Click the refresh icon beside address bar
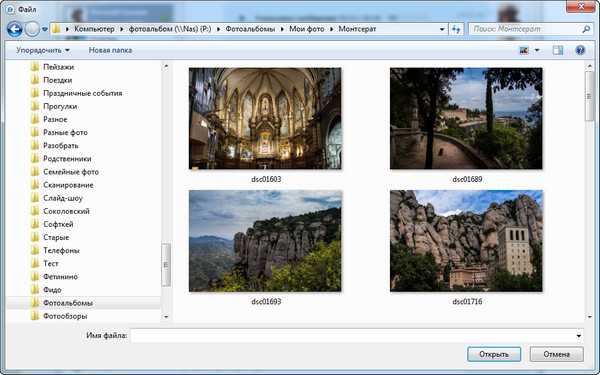The image size is (600, 375). point(456,29)
